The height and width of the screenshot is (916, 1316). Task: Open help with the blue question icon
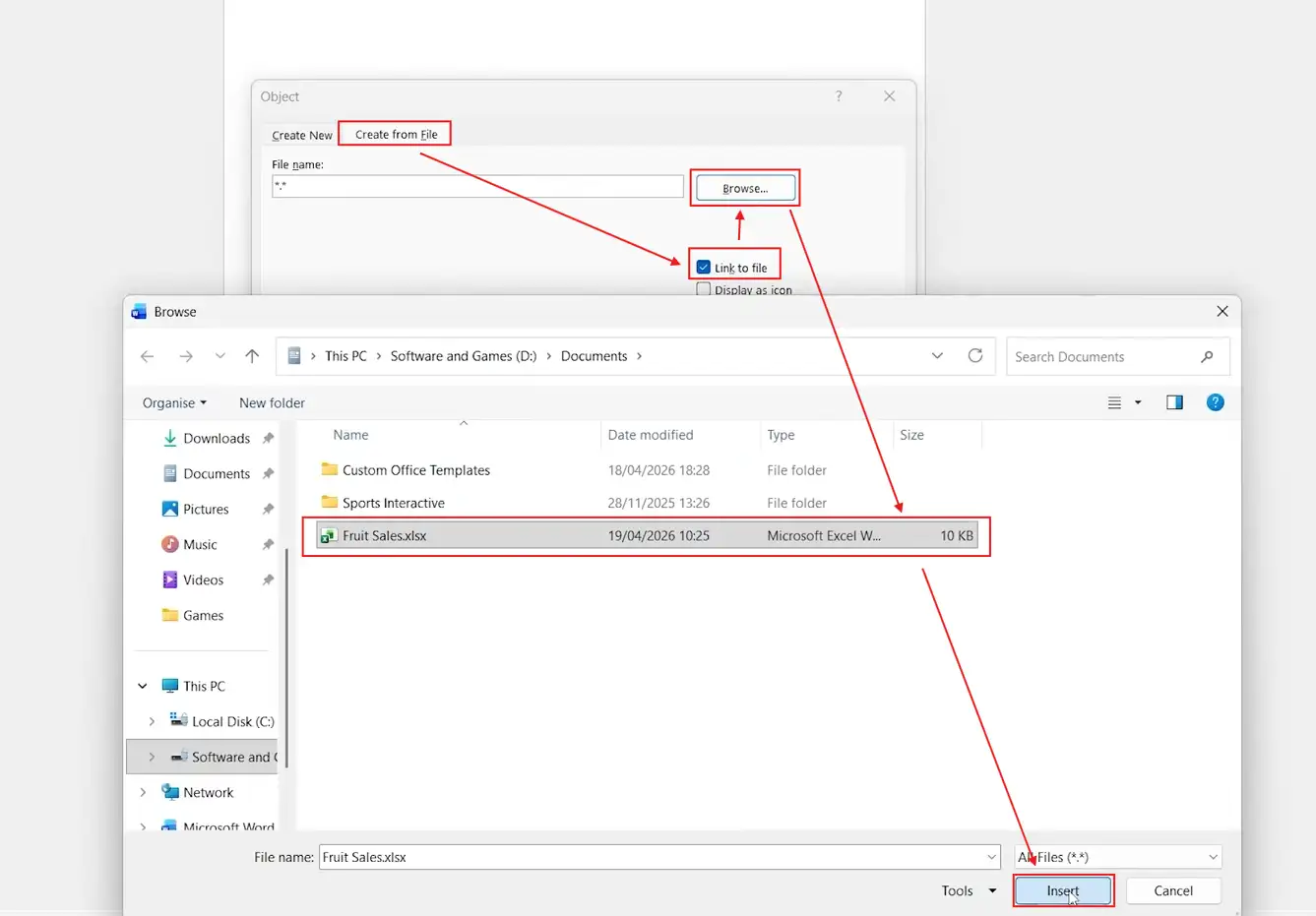(x=1216, y=402)
